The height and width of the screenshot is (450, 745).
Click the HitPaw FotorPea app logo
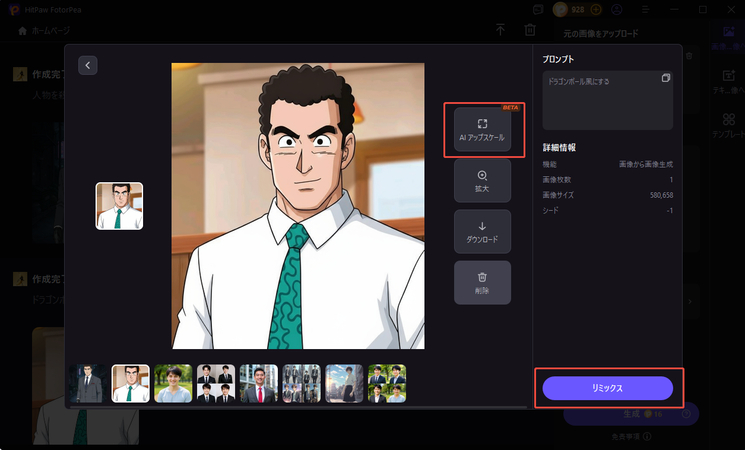point(14,10)
